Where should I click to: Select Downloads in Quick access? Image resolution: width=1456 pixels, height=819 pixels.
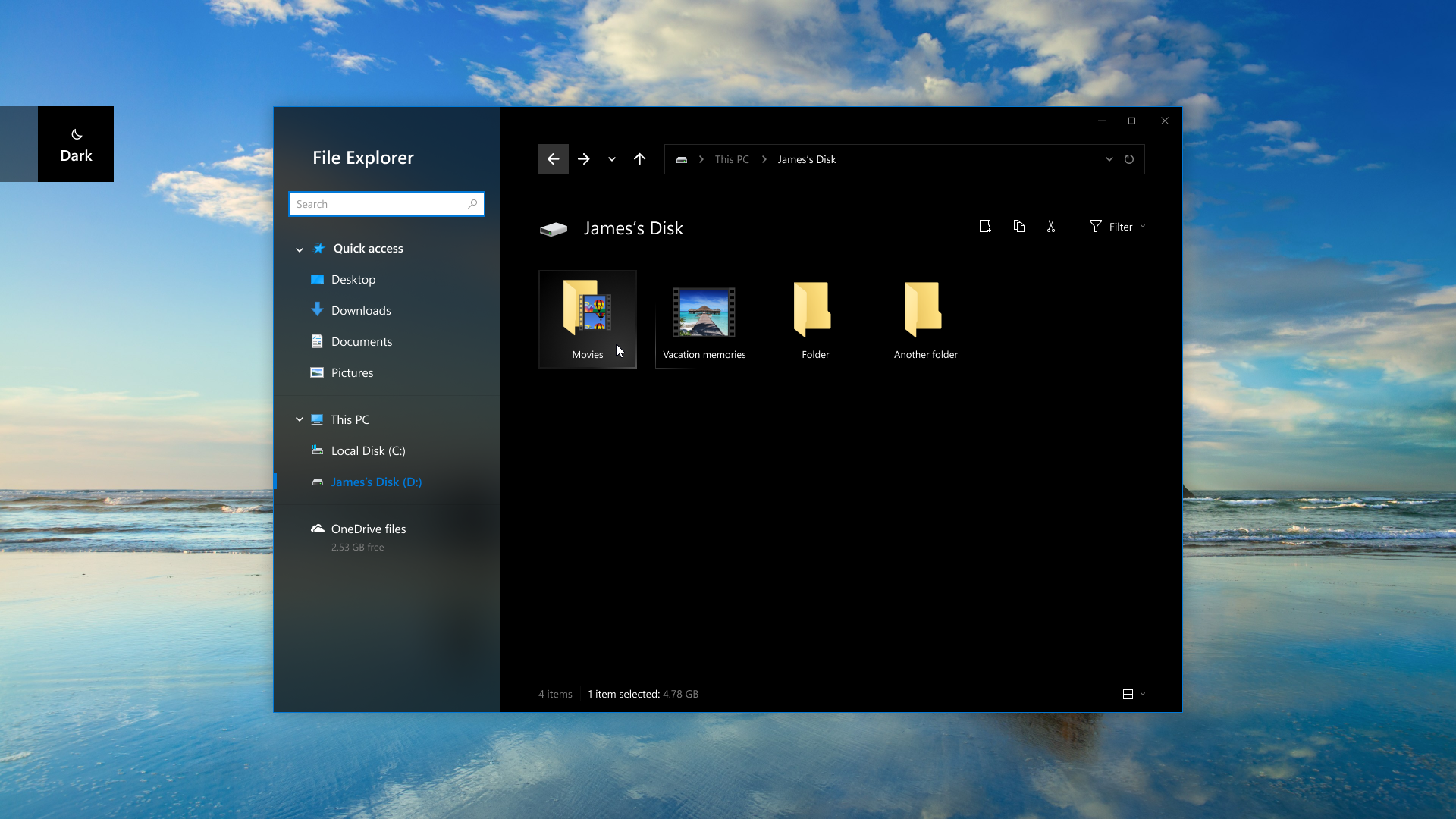click(x=361, y=310)
